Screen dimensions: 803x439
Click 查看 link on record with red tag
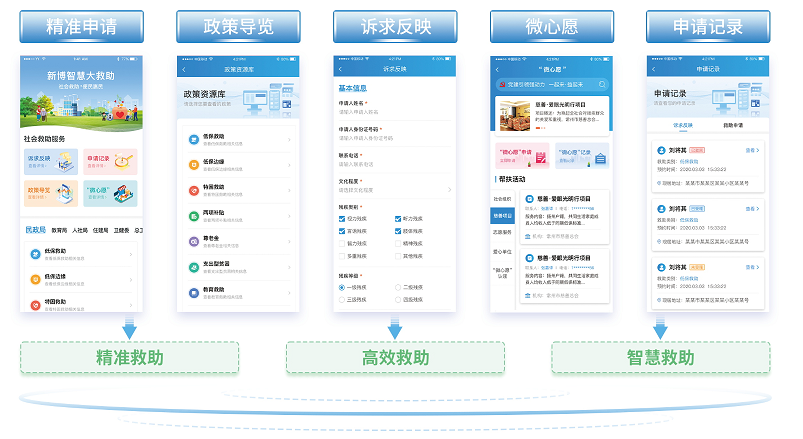tap(752, 150)
